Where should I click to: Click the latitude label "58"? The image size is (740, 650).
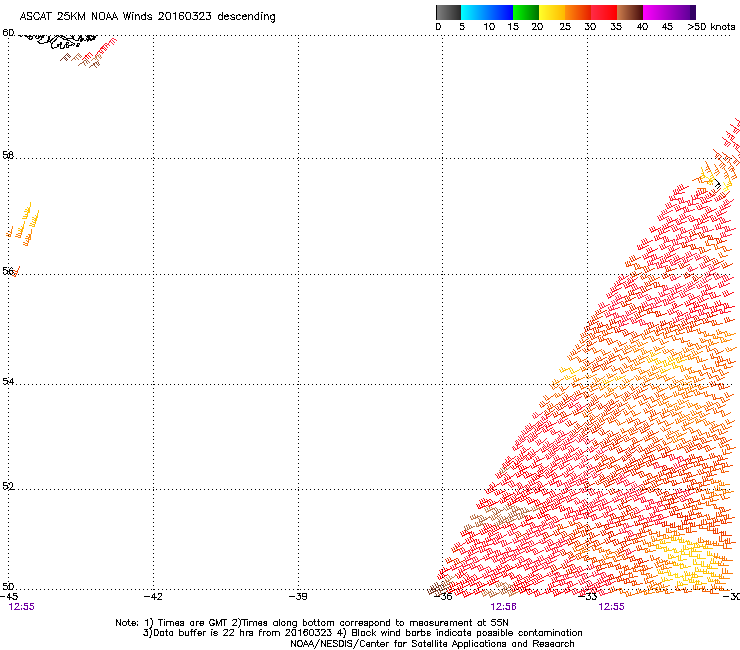pos(8,155)
